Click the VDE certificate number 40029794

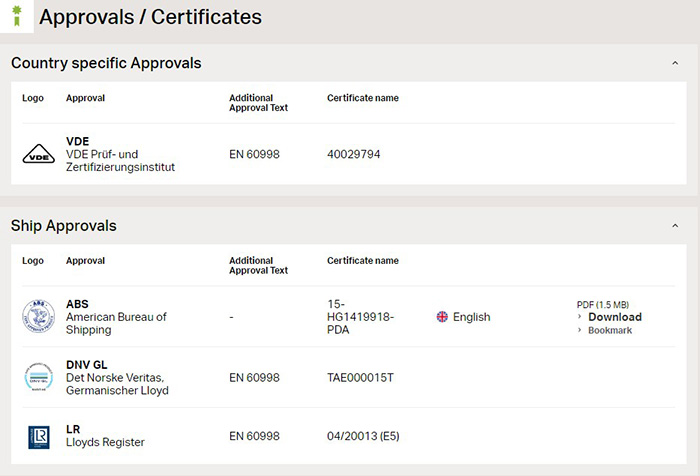[x=354, y=154]
